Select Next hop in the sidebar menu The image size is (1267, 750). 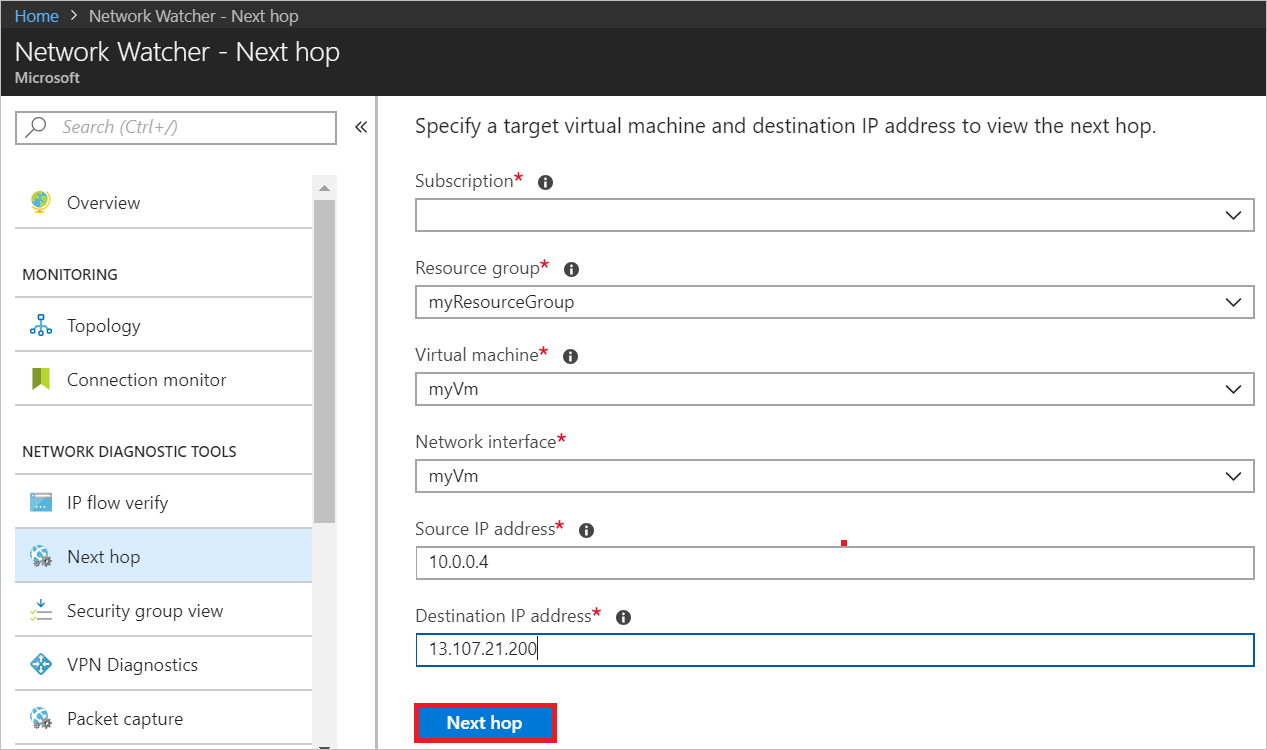(x=104, y=556)
